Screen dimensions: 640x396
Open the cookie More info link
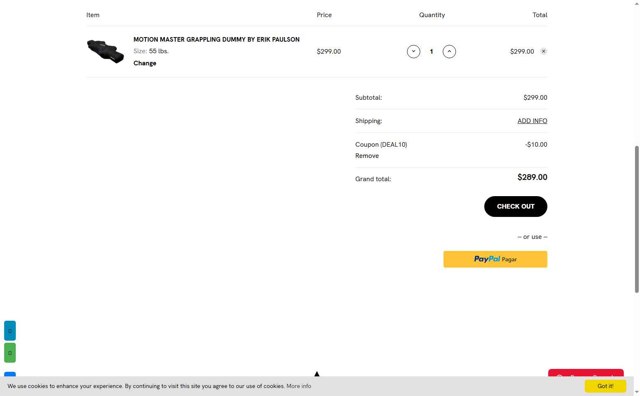coord(298,386)
